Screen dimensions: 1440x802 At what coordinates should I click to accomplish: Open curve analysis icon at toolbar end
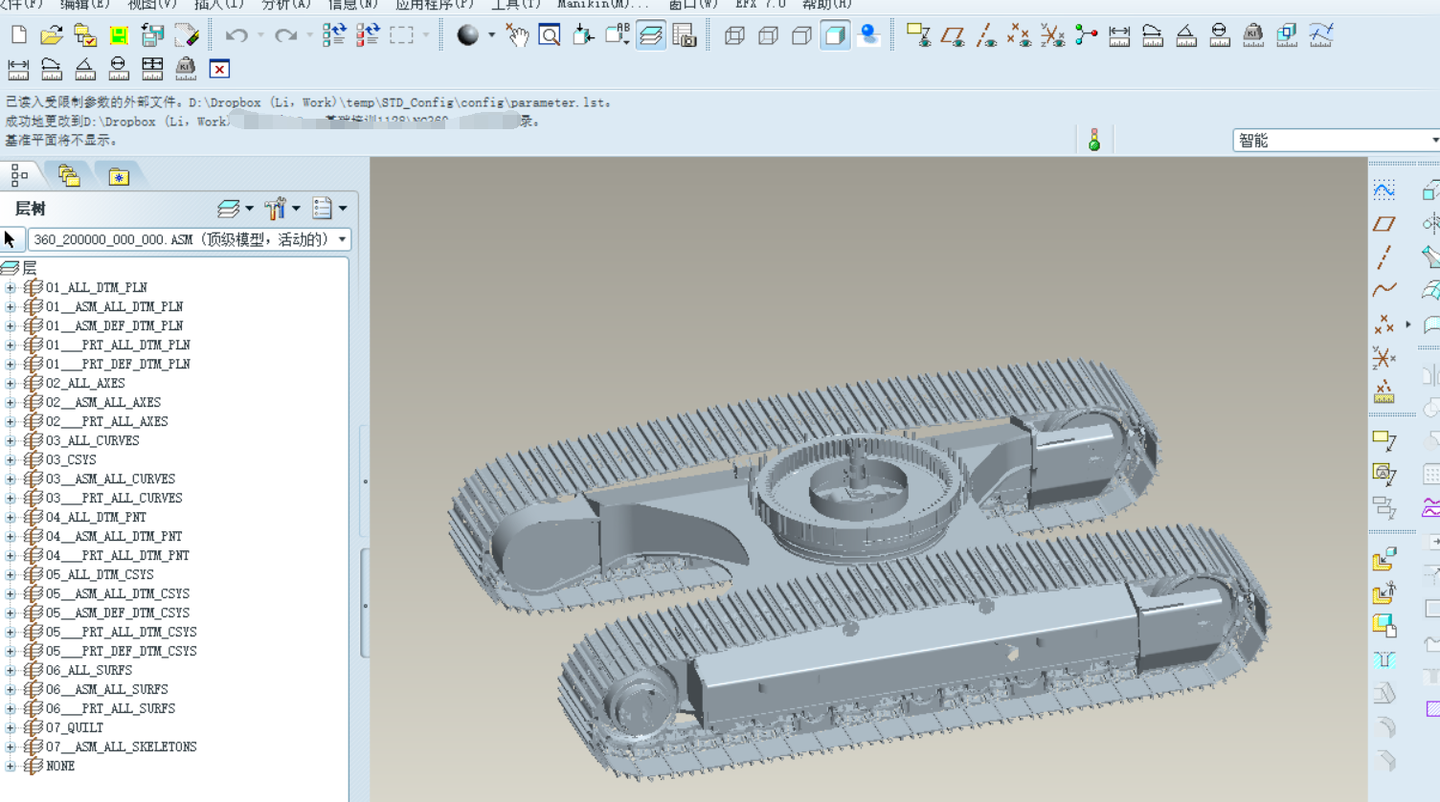pyautogui.click(x=1321, y=36)
